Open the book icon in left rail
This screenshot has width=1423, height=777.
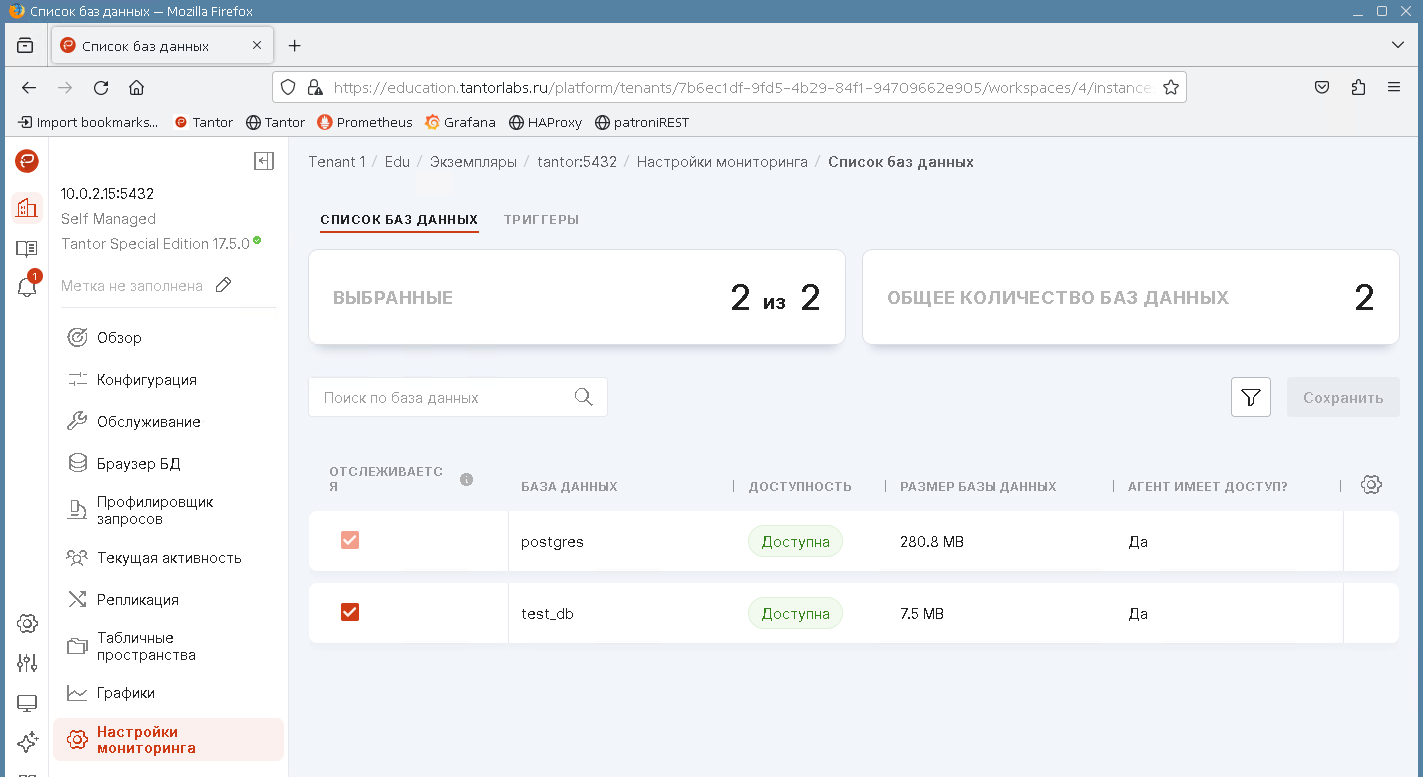[x=27, y=248]
